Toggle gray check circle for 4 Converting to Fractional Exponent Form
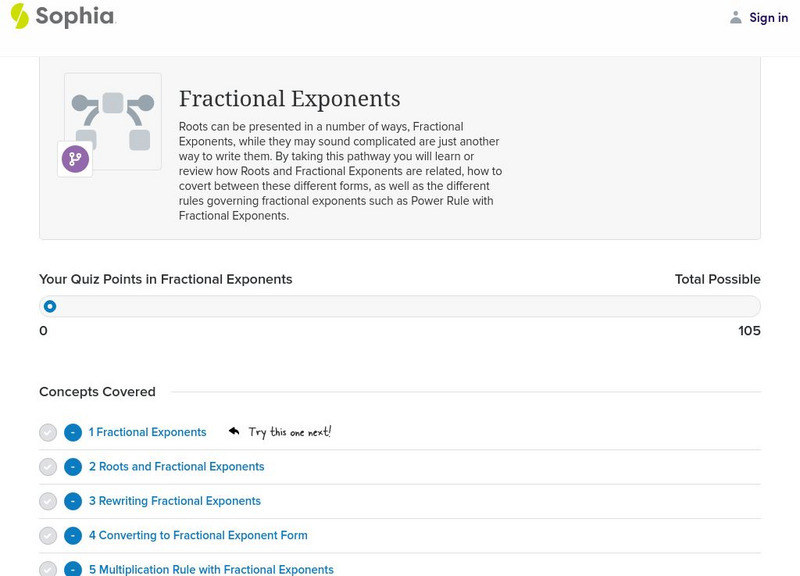The image size is (800, 576). (x=48, y=535)
